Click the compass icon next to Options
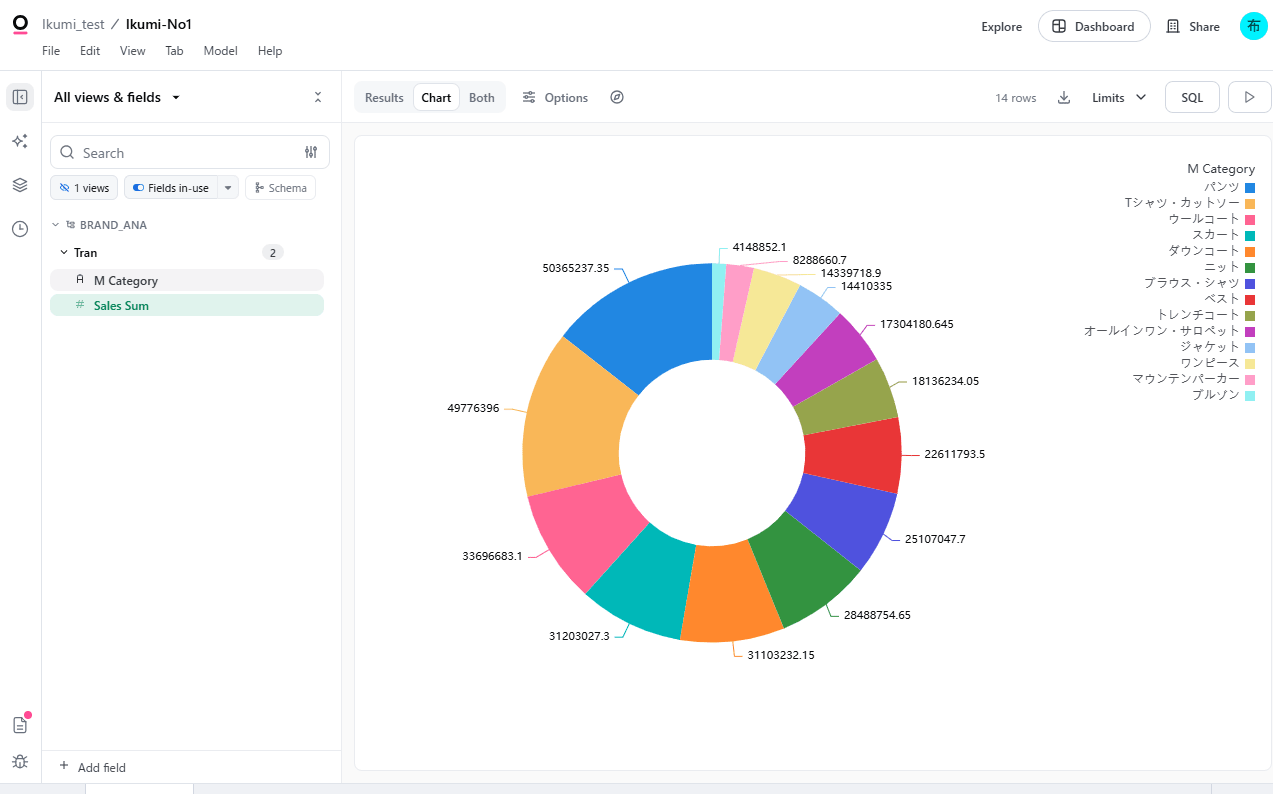The image size is (1273, 794). pos(617,97)
